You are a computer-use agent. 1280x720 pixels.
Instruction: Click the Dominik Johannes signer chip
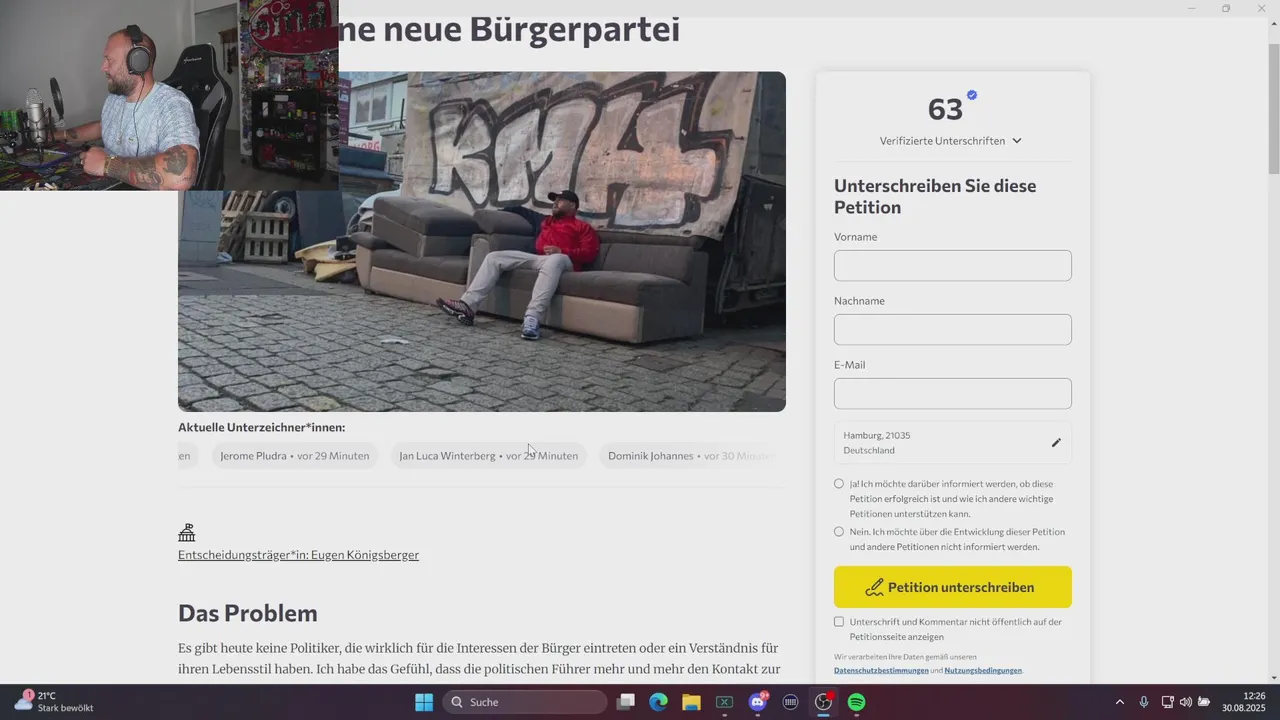tap(692, 456)
